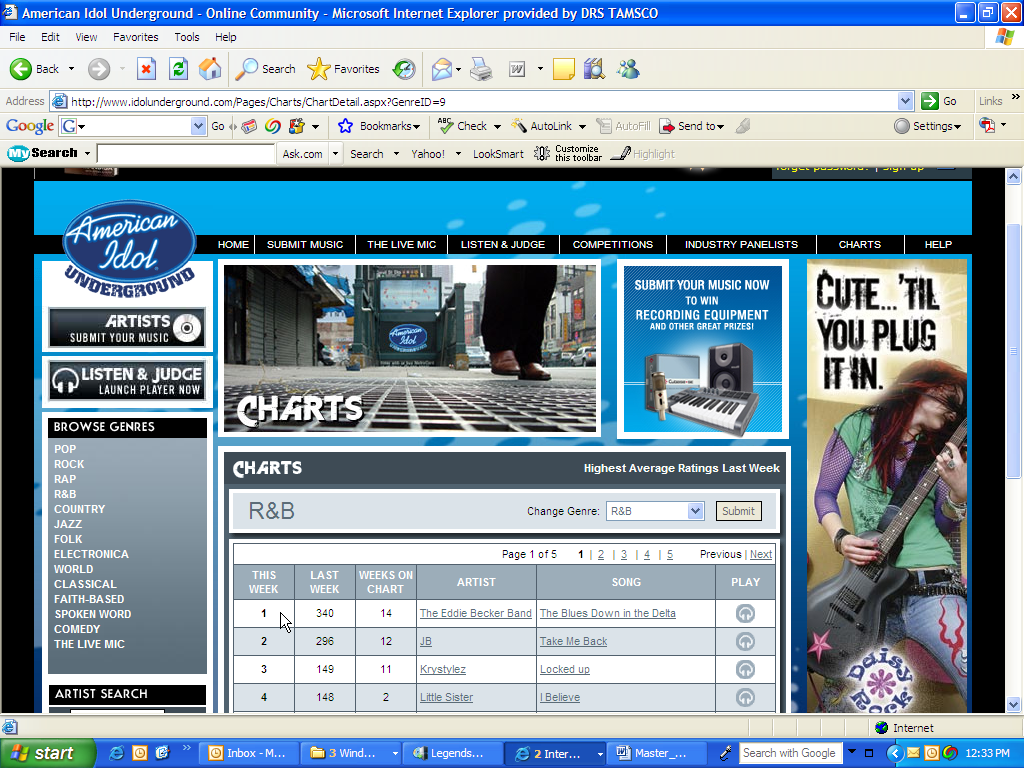Click the Windows start button

point(47,753)
